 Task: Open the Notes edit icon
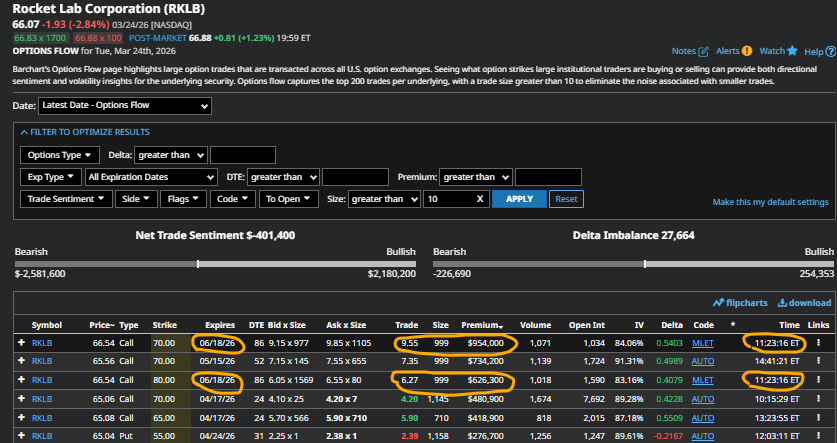tap(704, 50)
